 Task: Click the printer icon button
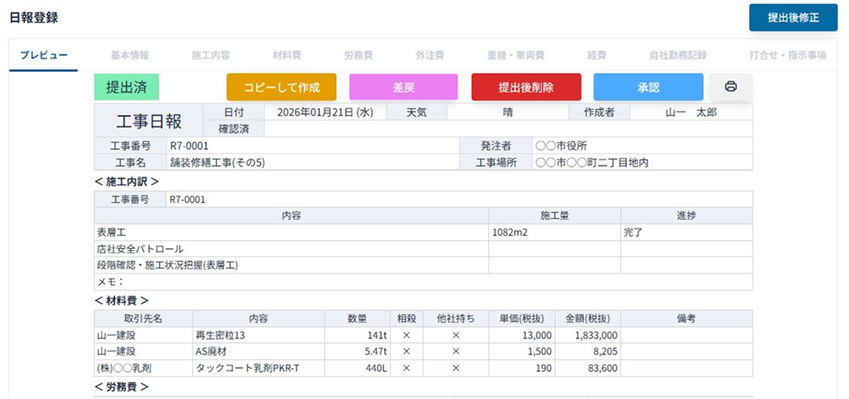click(731, 87)
